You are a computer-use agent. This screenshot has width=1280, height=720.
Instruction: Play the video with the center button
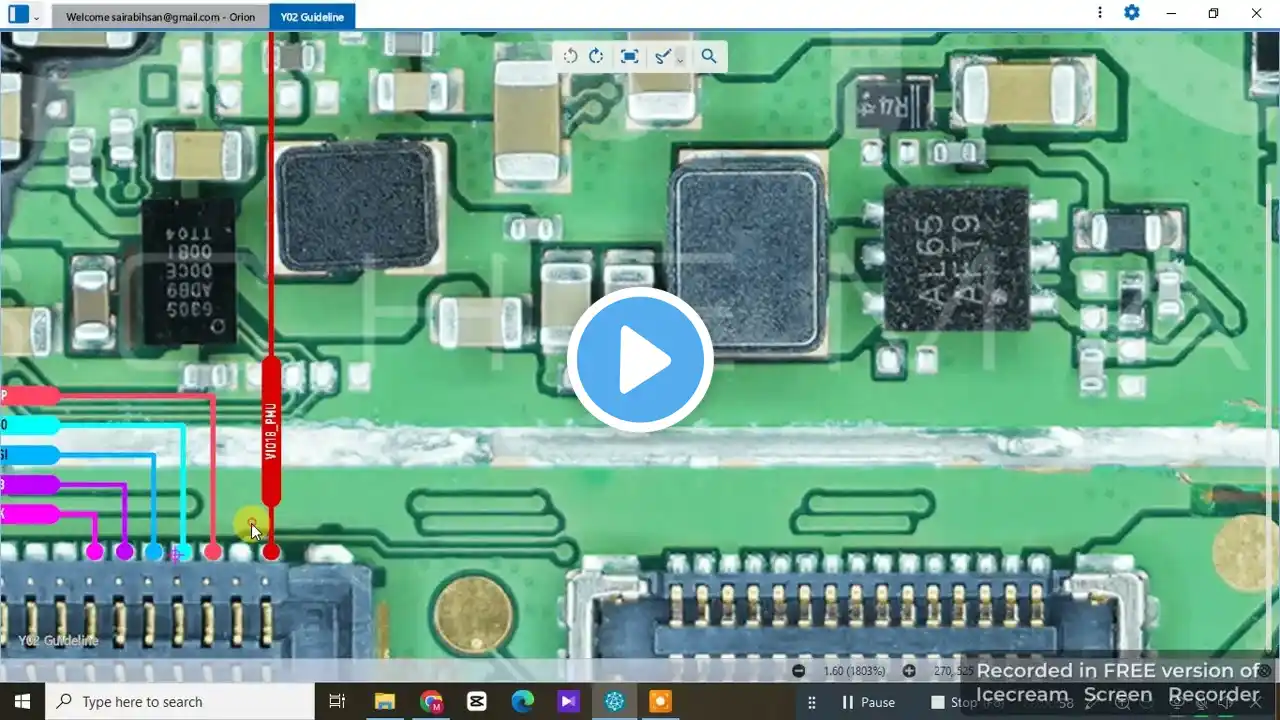tap(640, 360)
